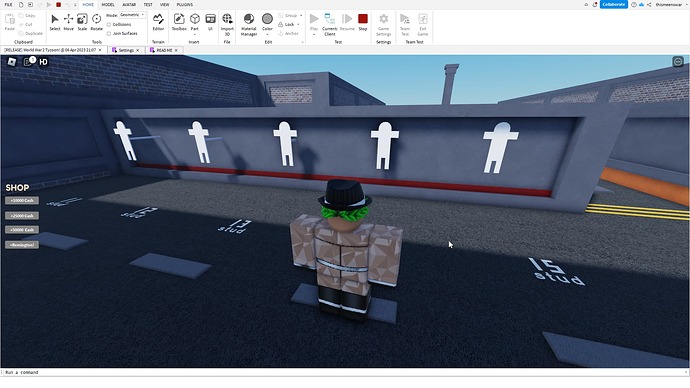Start a Team Test
The width and height of the screenshot is (690, 388).
(x=405, y=24)
